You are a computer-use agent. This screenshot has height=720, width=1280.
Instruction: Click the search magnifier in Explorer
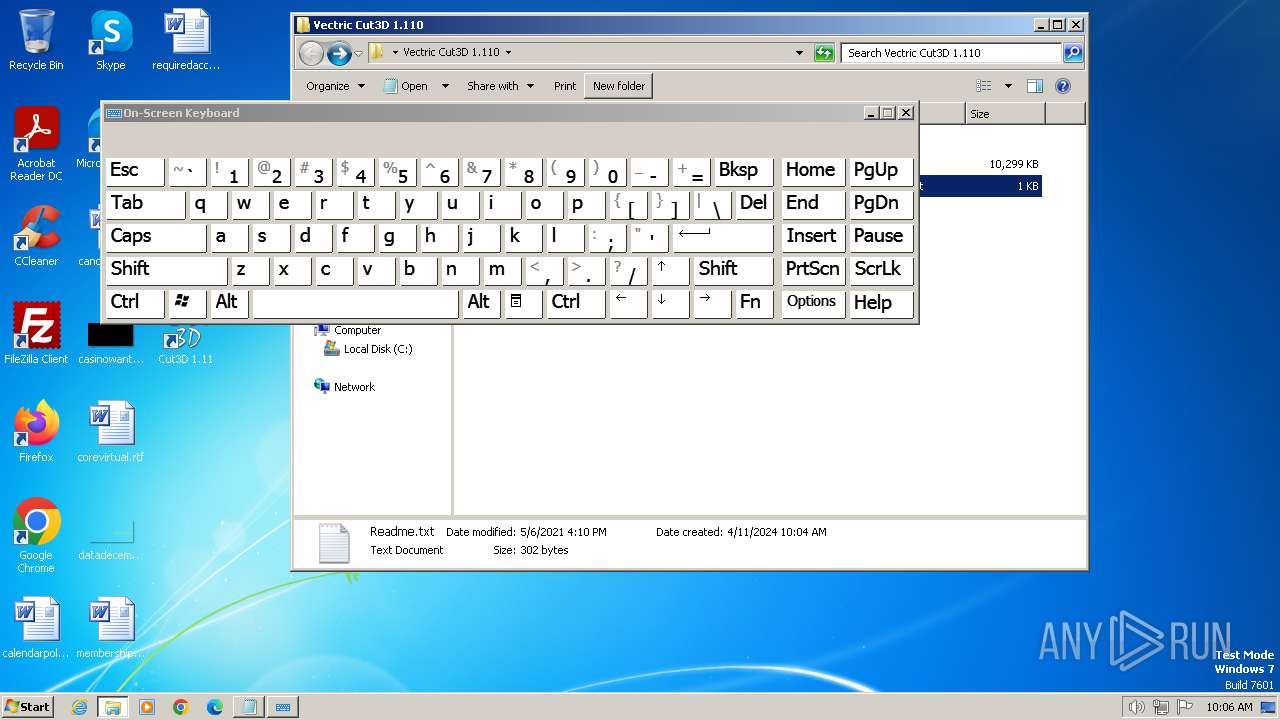coord(1072,53)
